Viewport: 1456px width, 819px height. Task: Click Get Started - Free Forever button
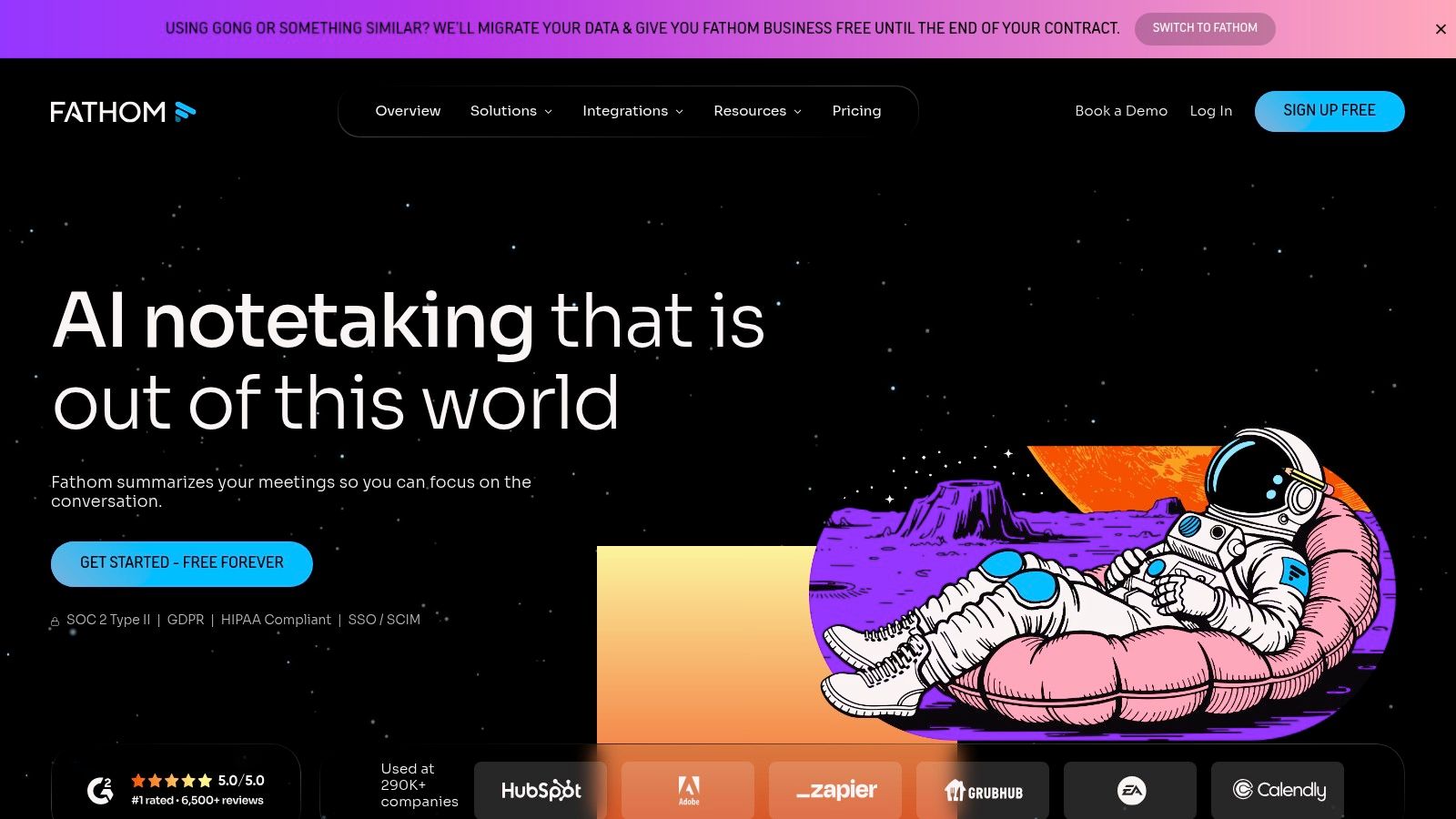(182, 563)
